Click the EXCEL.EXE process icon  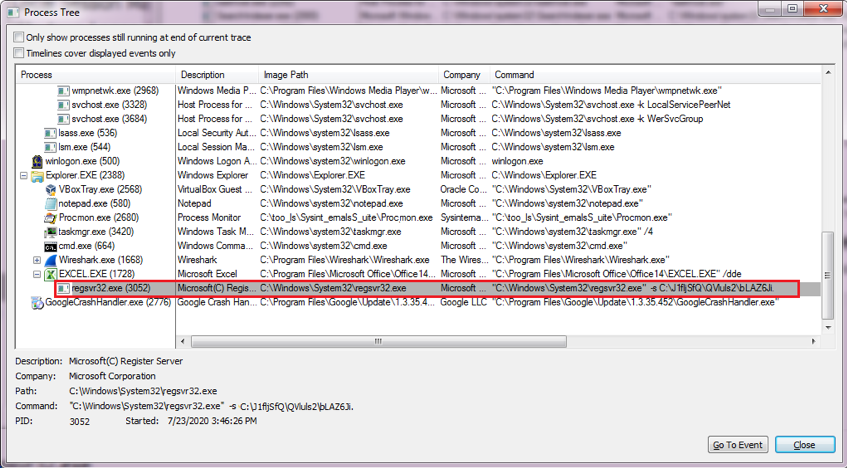point(50,274)
